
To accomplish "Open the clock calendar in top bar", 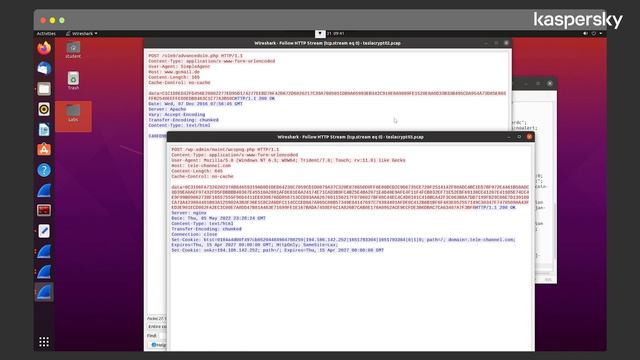I will pos(336,33).
